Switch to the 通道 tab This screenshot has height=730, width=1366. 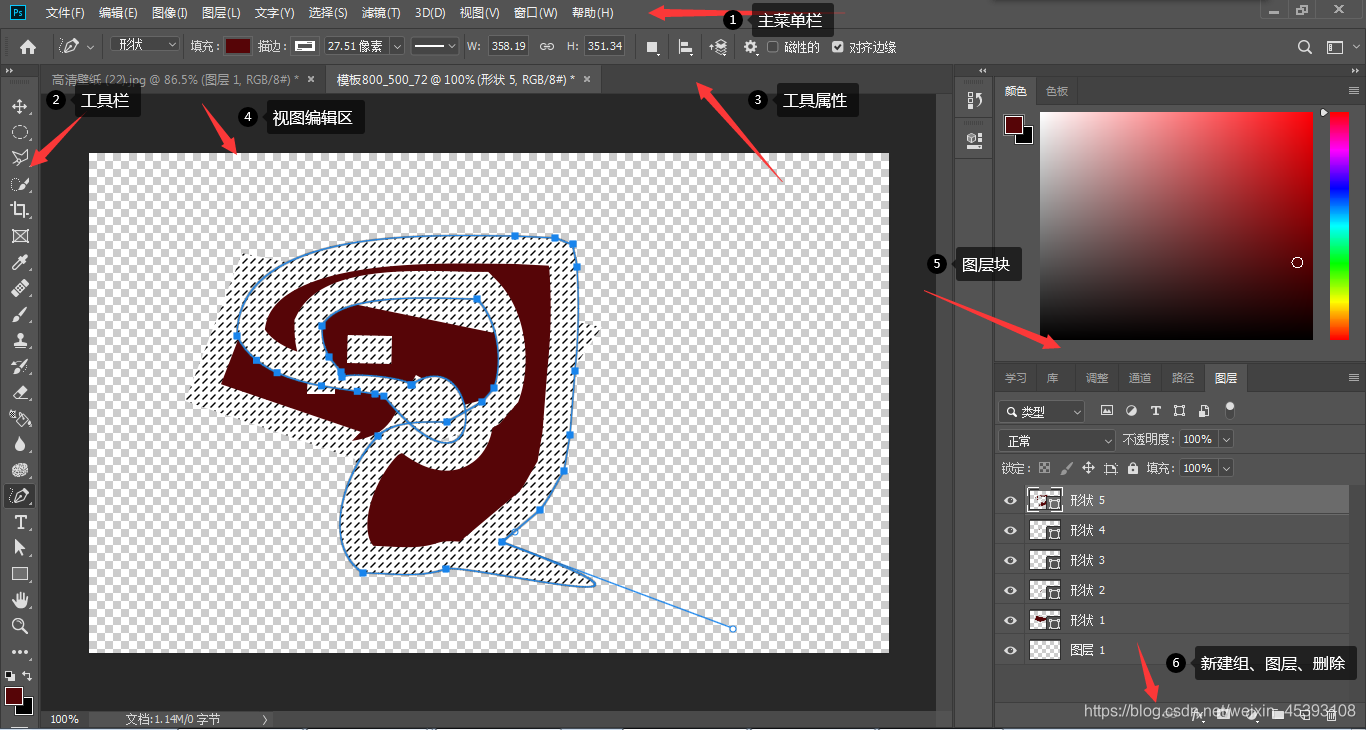point(1140,378)
